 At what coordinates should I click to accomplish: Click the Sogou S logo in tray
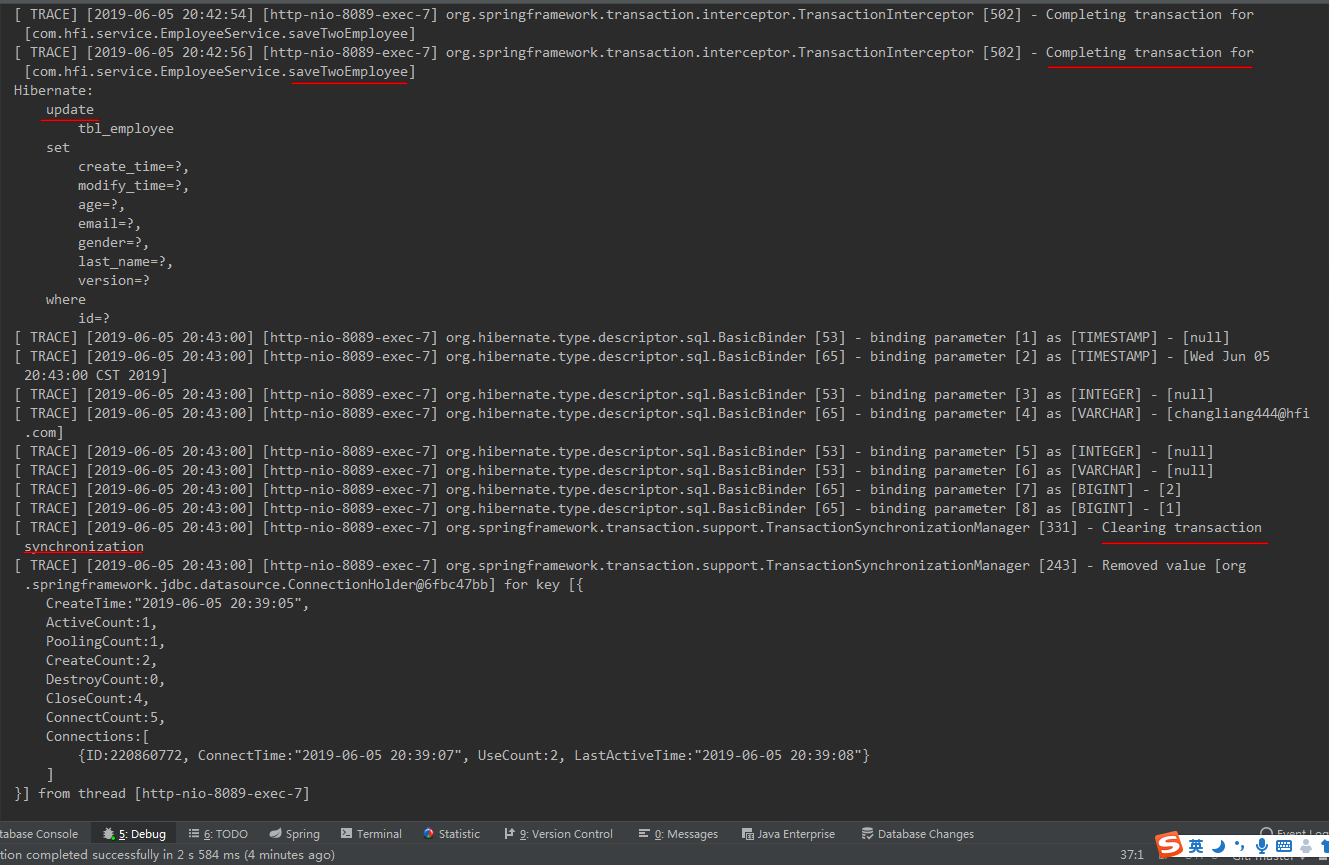[x=1169, y=846]
